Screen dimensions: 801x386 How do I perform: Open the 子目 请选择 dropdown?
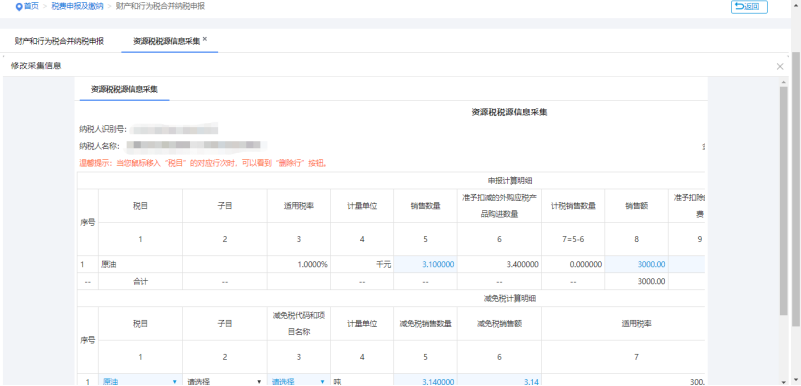[225, 381]
